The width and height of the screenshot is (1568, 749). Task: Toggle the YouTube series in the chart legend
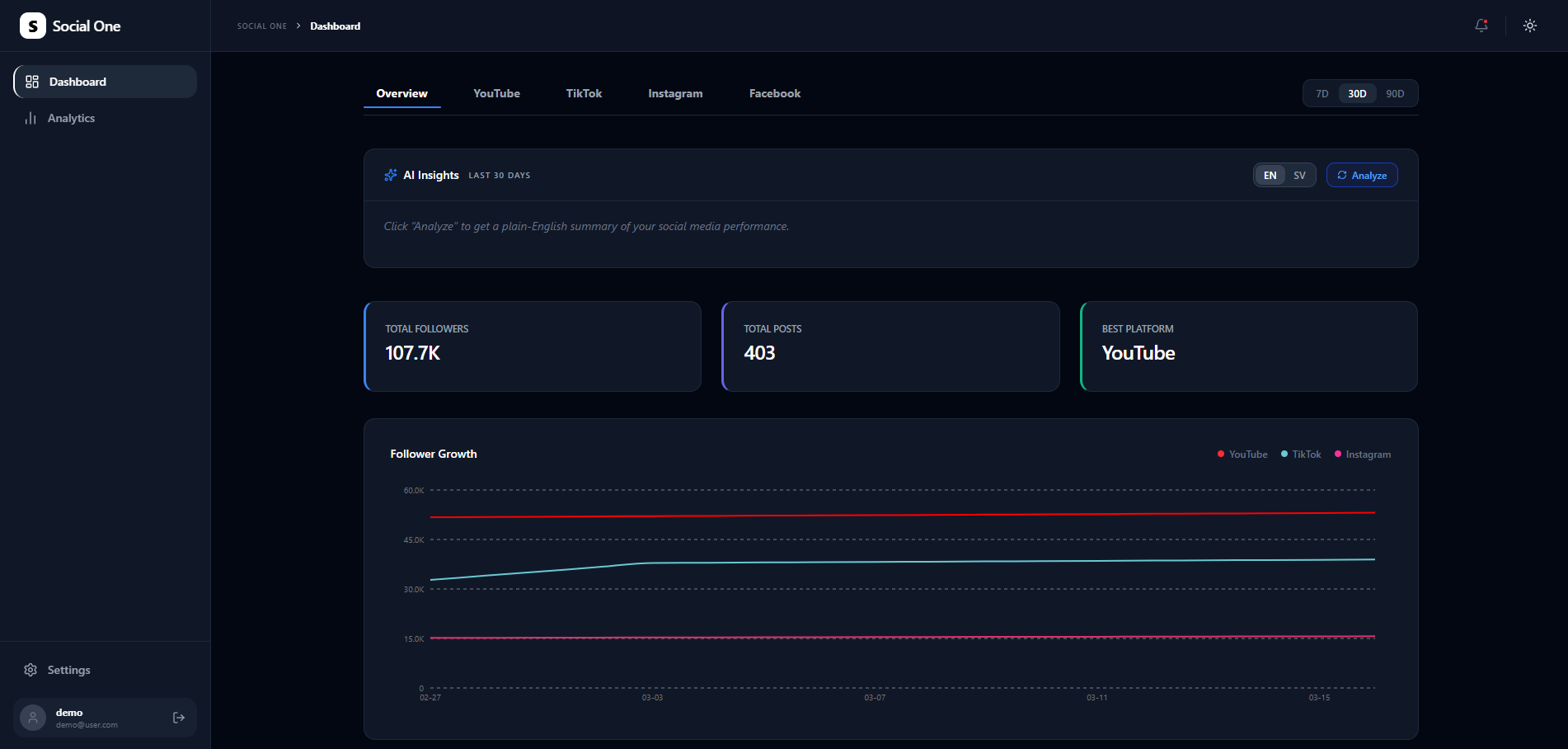1242,454
